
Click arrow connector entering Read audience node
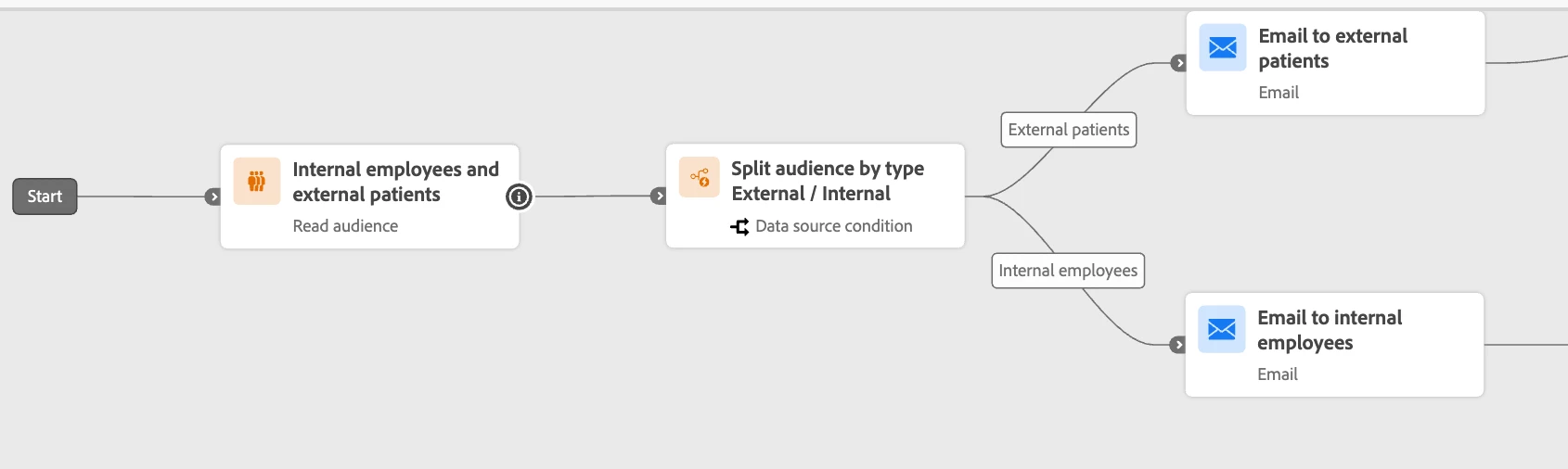pos(213,196)
